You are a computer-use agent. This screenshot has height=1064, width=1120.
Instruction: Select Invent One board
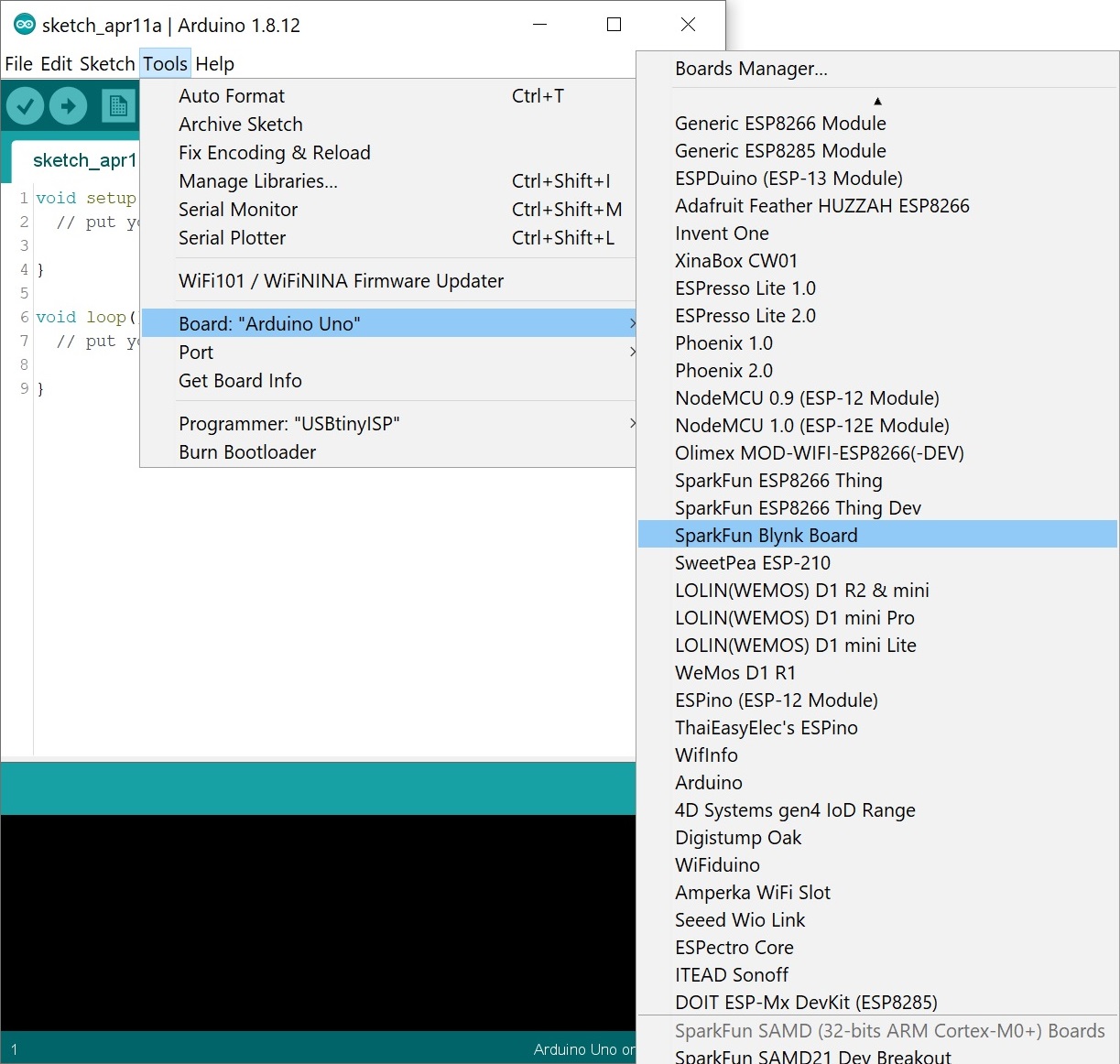(x=877, y=233)
